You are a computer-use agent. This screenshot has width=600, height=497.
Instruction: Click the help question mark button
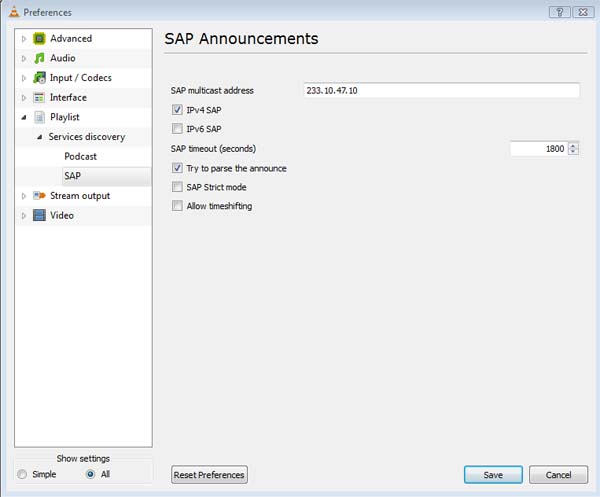tap(559, 12)
